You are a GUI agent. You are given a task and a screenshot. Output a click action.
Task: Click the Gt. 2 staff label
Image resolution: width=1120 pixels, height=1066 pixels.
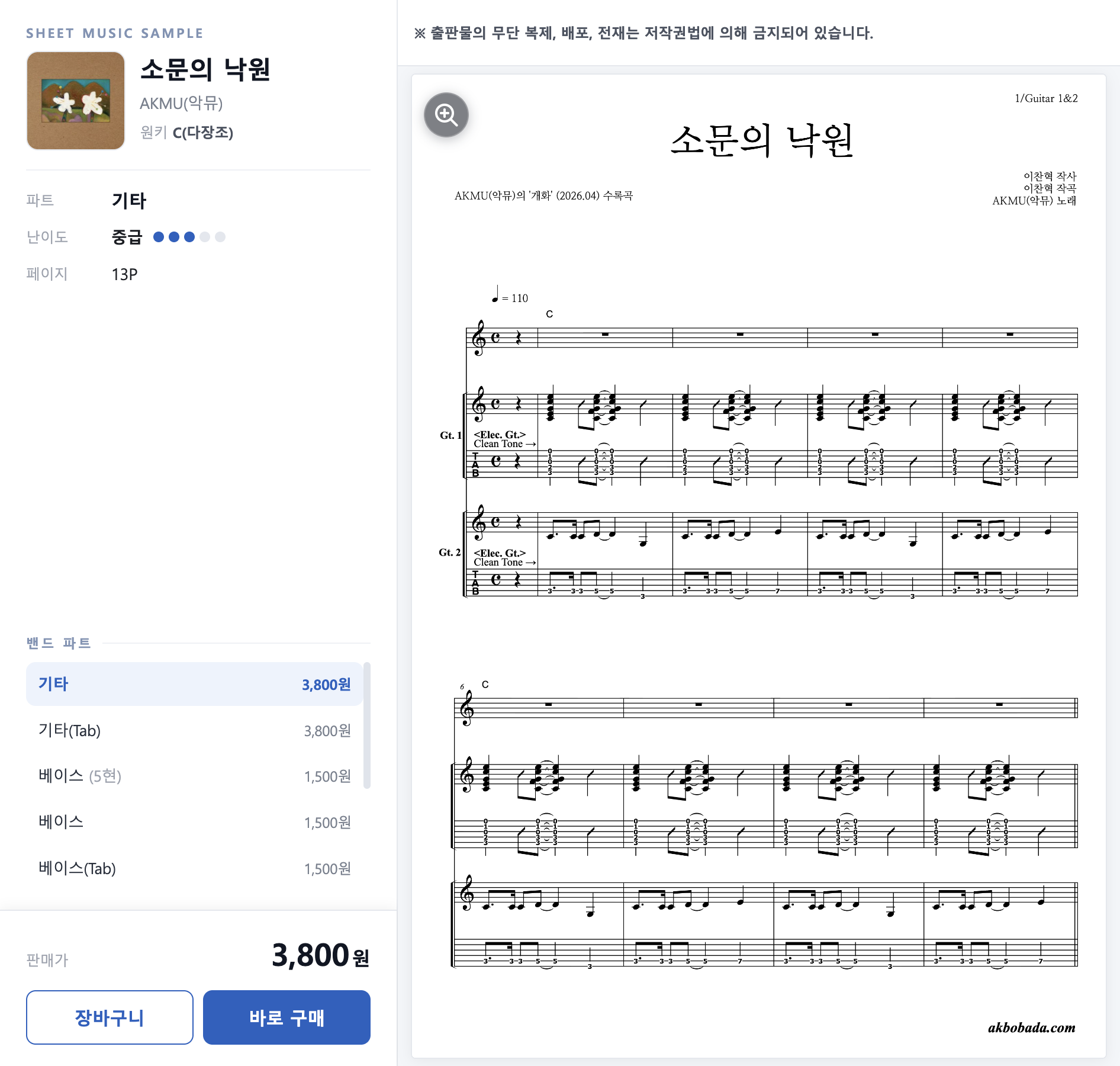point(450,553)
